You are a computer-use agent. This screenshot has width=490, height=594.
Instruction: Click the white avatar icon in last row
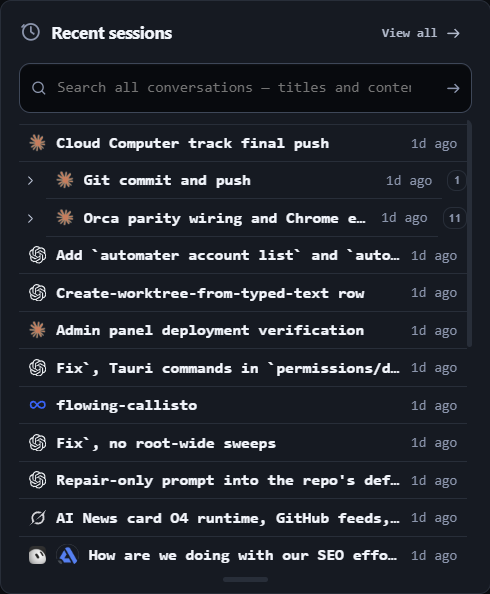(38, 556)
